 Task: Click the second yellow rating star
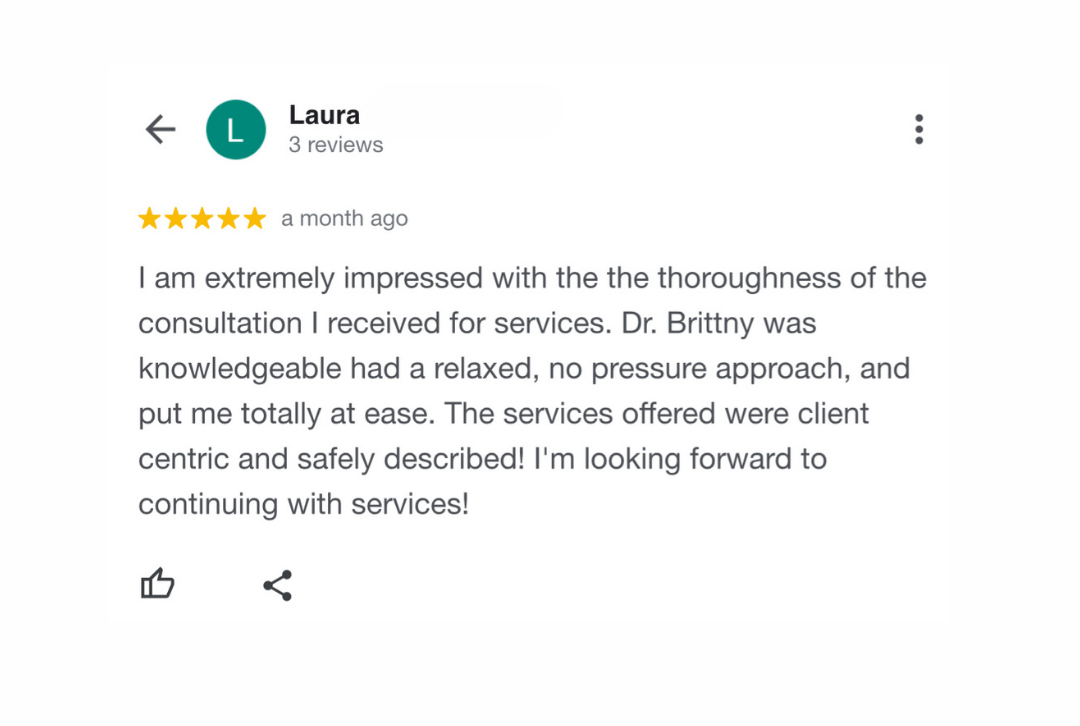tap(176, 218)
